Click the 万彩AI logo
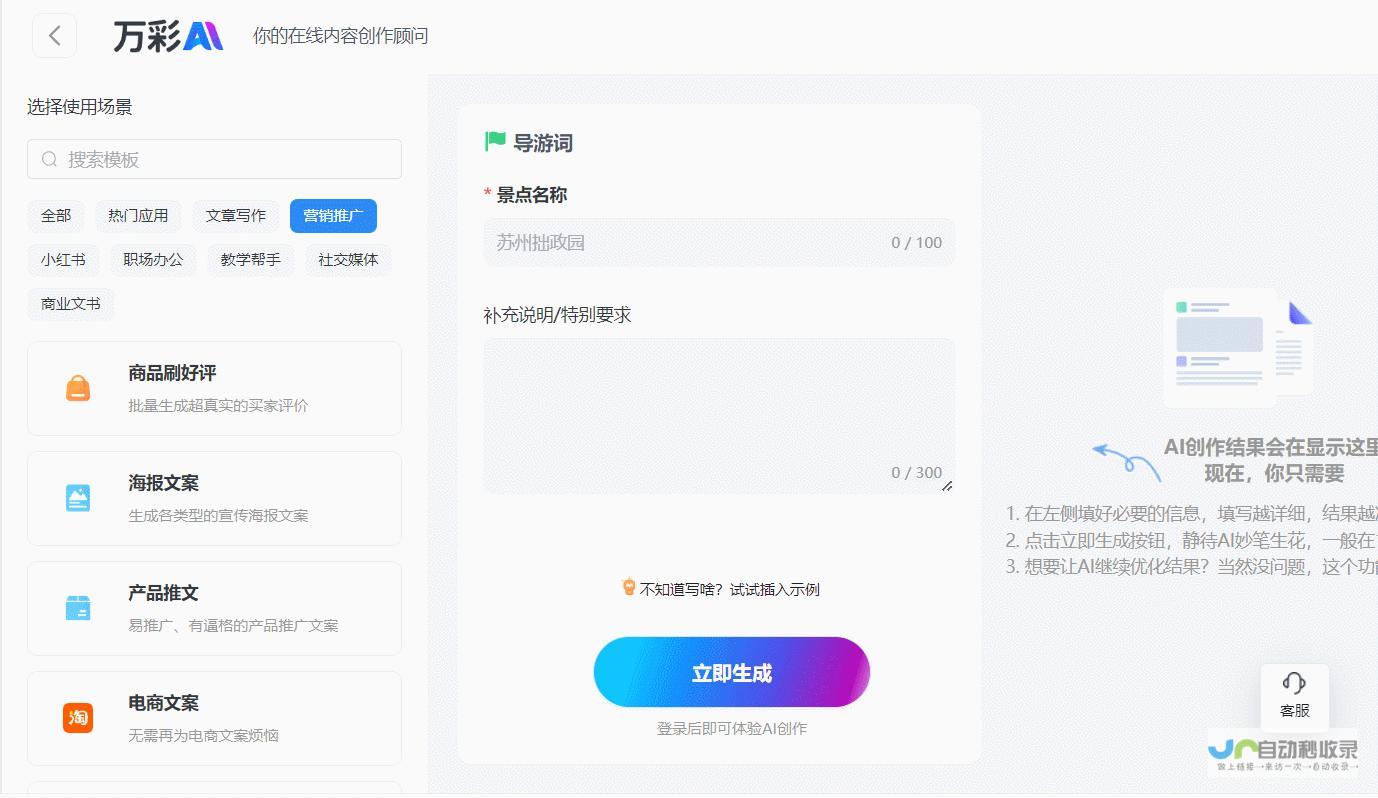The height and width of the screenshot is (798, 1378). (x=167, y=36)
